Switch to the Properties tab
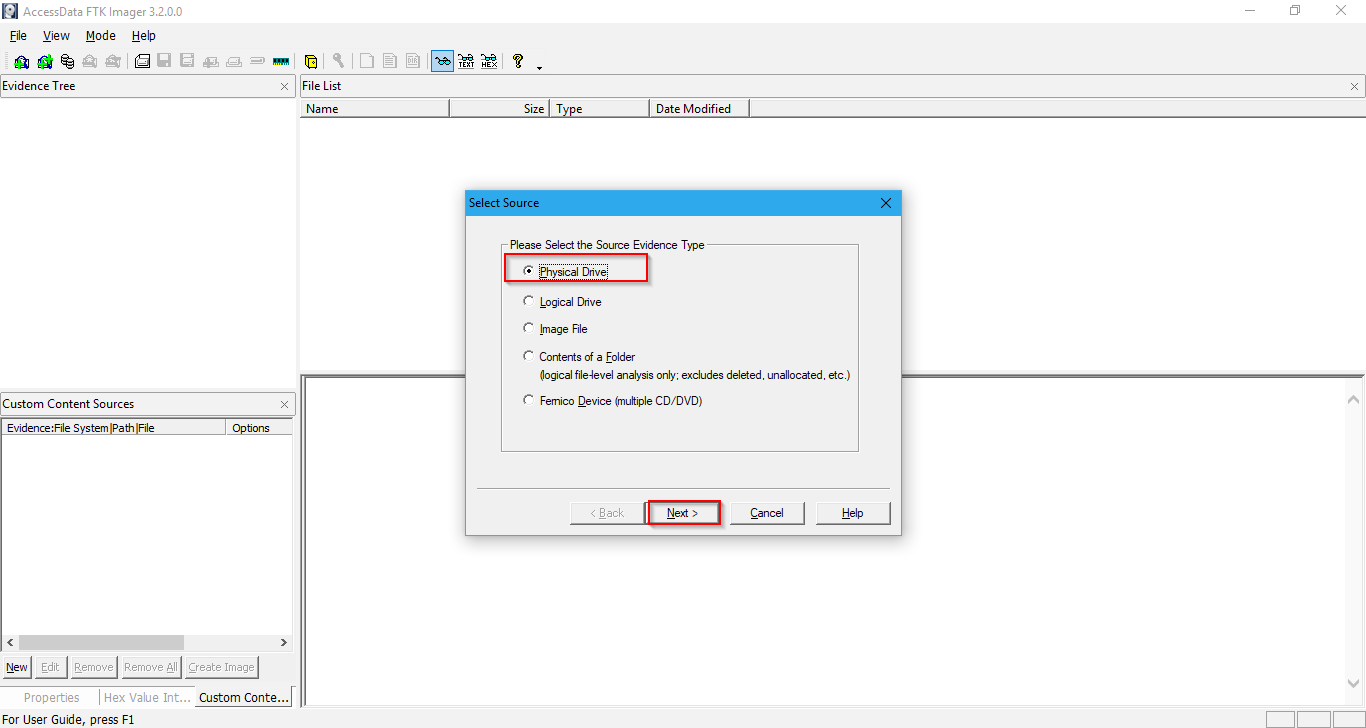Screen dimensions: 1366x728 point(51,698)
